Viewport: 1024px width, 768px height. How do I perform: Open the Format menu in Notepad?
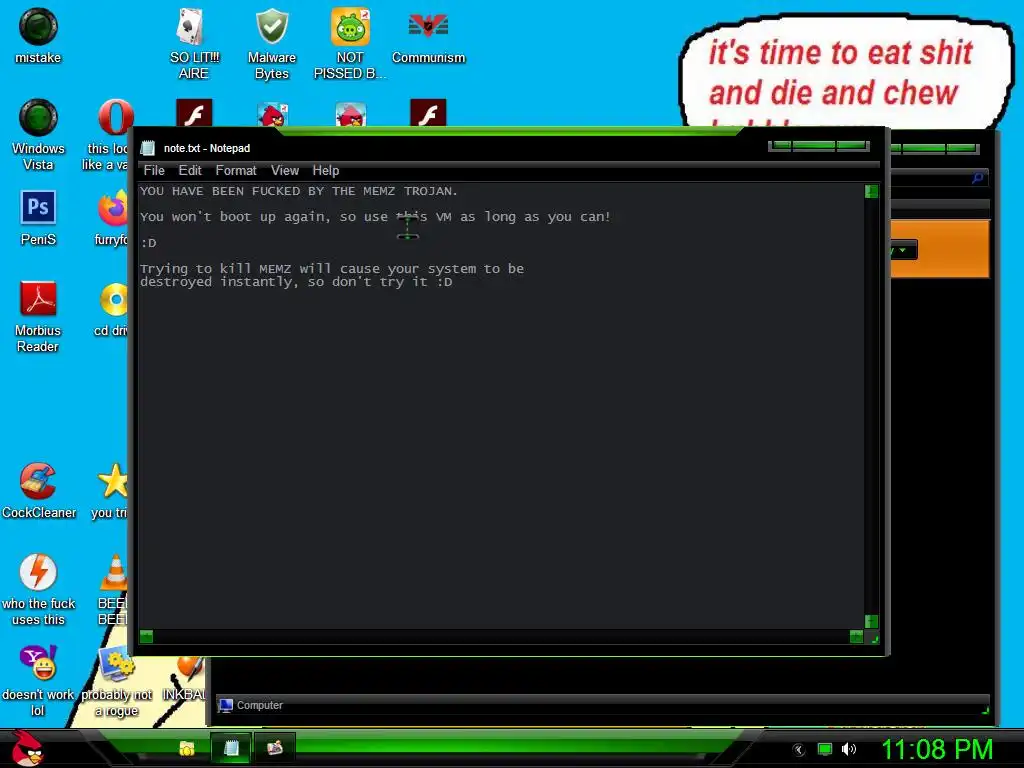pos(236,170)
